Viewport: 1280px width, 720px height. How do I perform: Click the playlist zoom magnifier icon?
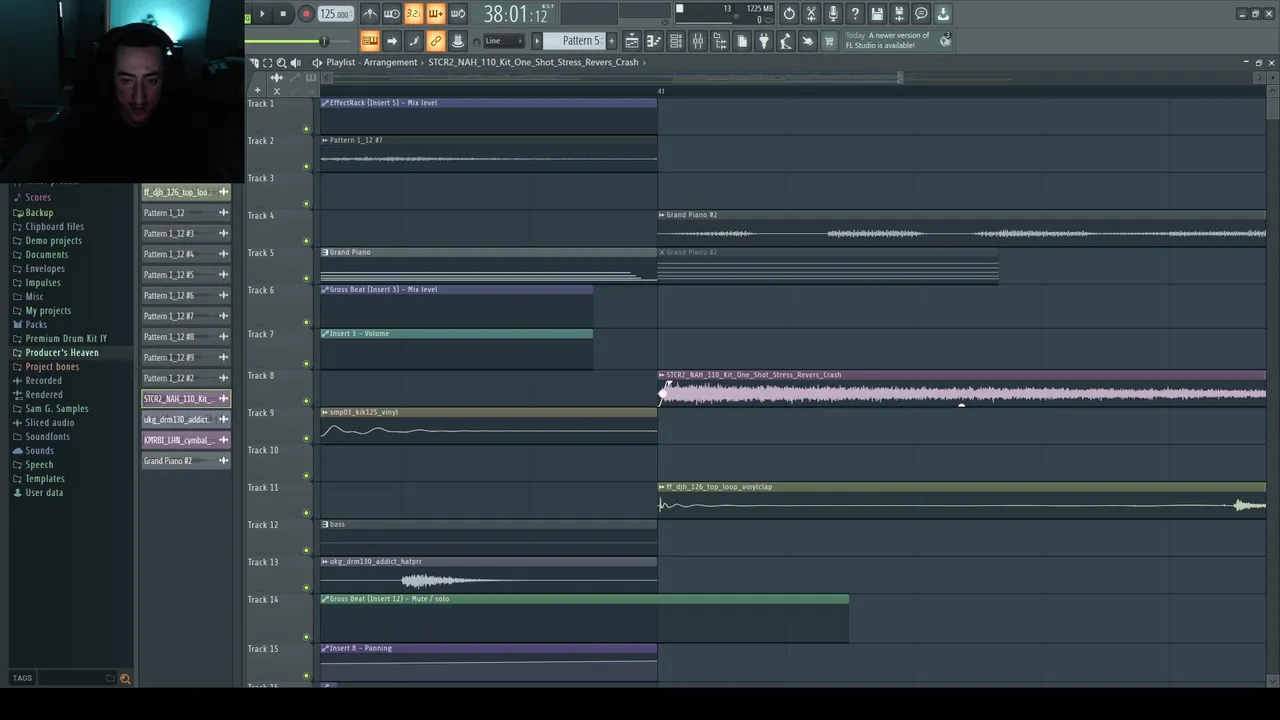[x=281, y=62]
